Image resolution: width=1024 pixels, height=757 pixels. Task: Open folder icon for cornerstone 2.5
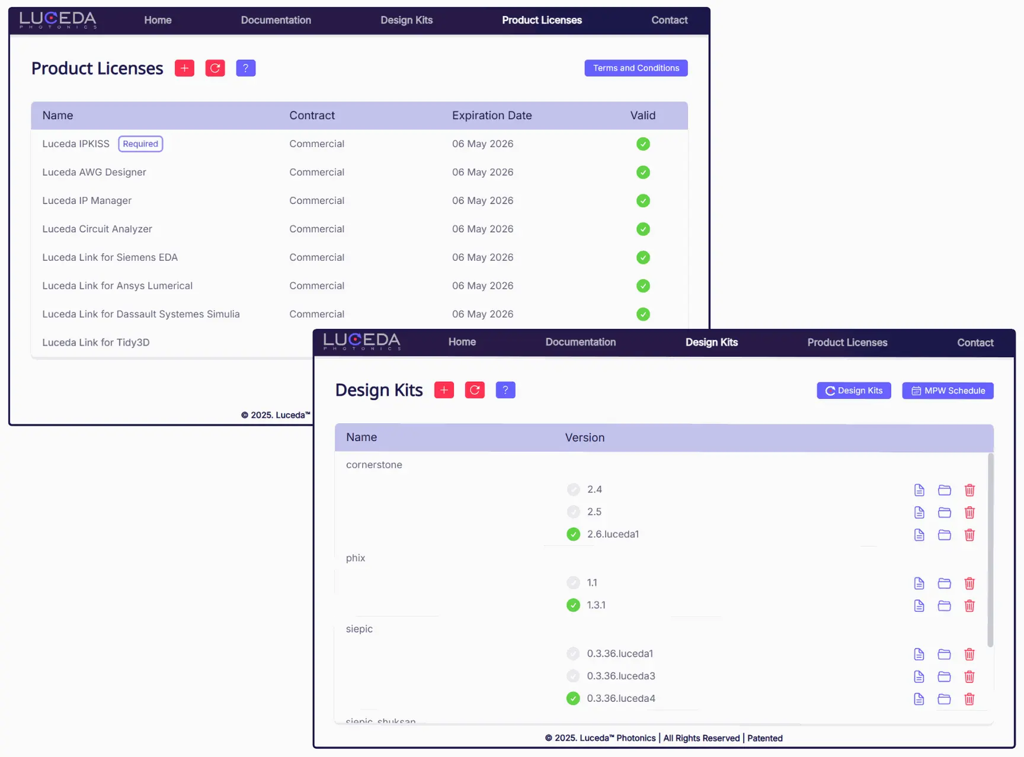[x=944, y=512]
